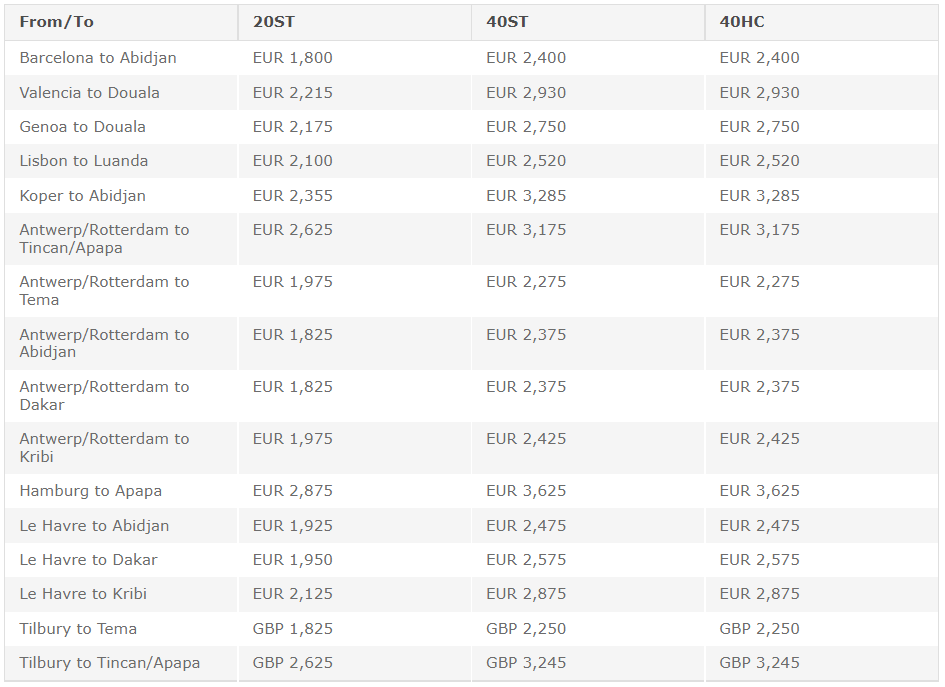The image size is (945, 687).
Task: Click the Antwerp/Rotterdam to Tema 20ST rate
Action: click(292, 282)
